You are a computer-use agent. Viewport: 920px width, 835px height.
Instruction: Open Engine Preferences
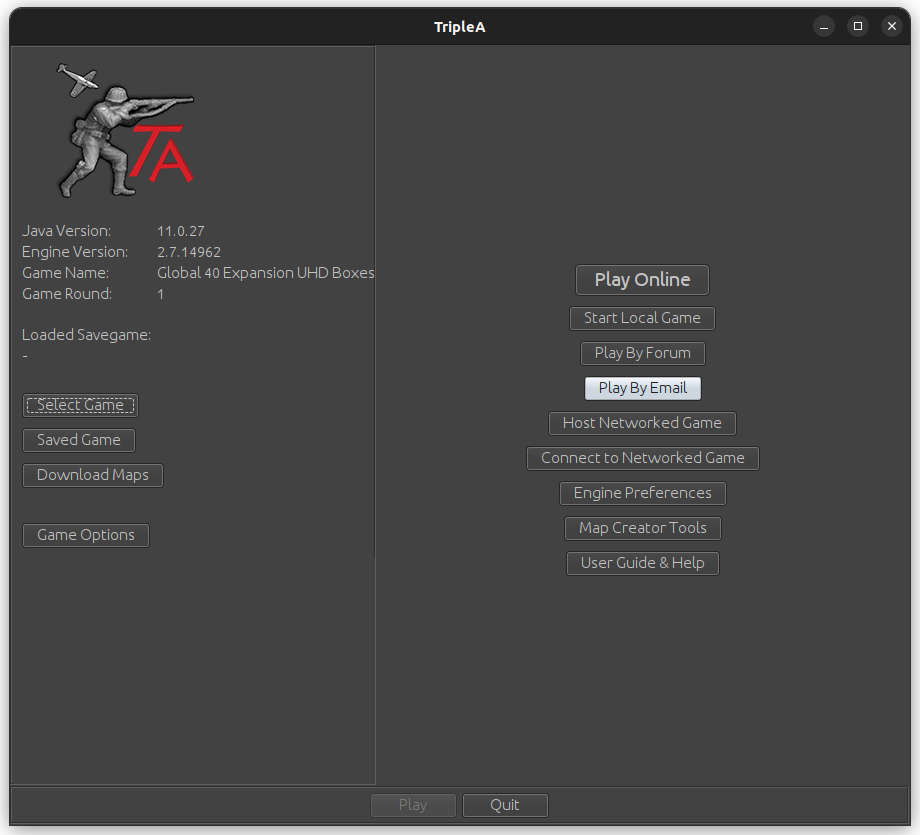coord(642,493)
